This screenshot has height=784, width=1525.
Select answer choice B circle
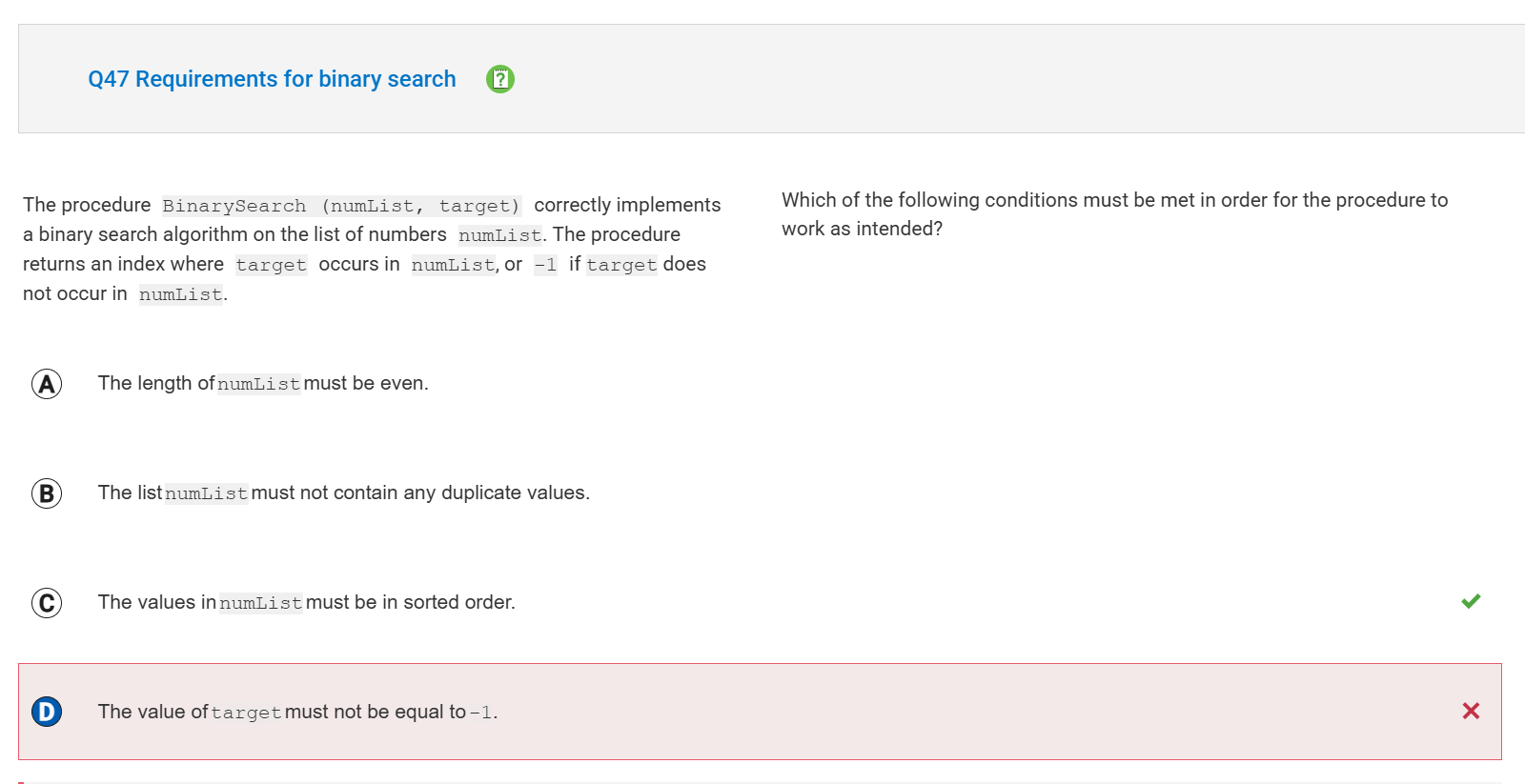point(47,493)
